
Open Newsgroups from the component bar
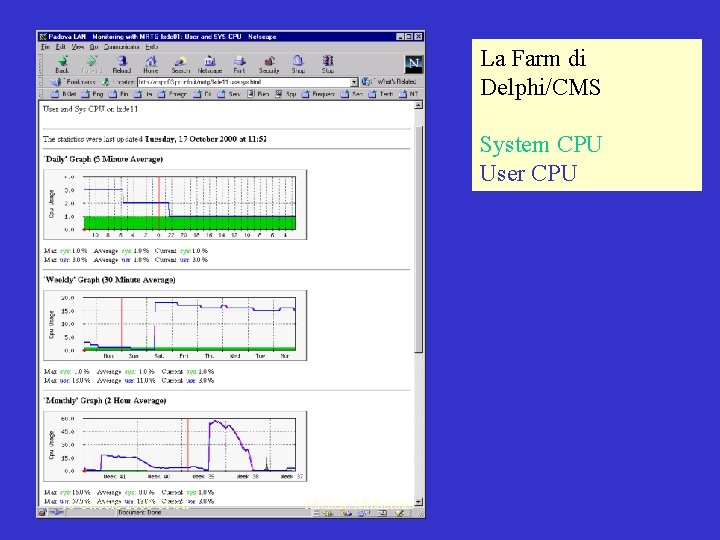[x=364, y=513]
